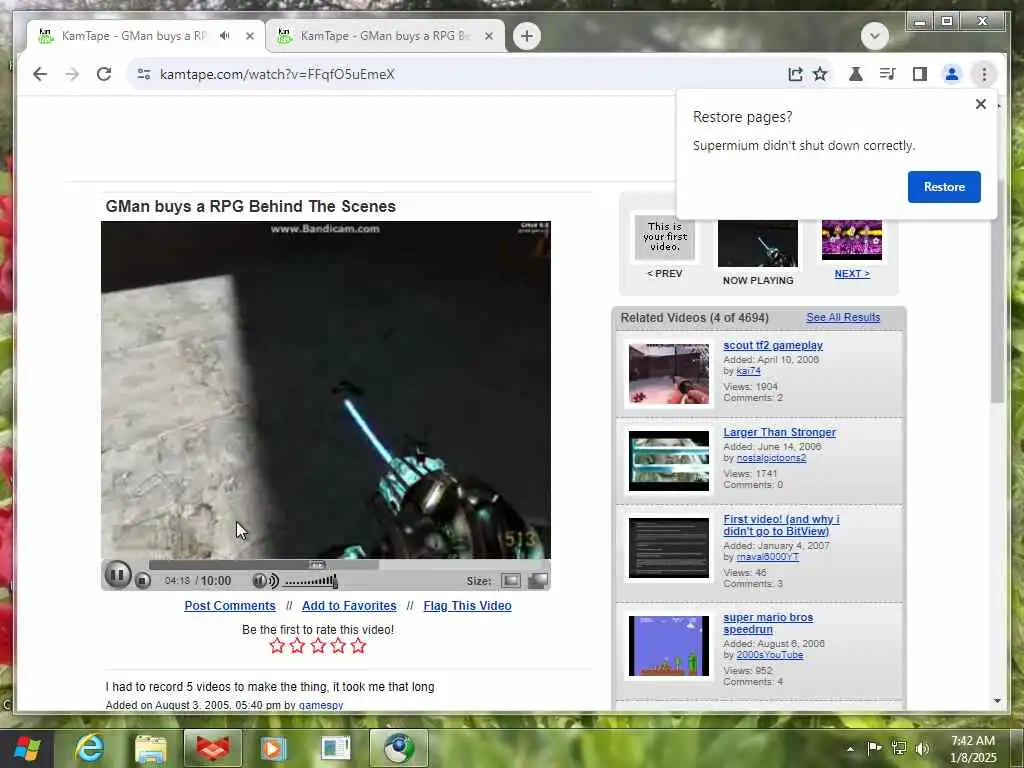
Task: Rate video five stars
Action: coord(359,646)
